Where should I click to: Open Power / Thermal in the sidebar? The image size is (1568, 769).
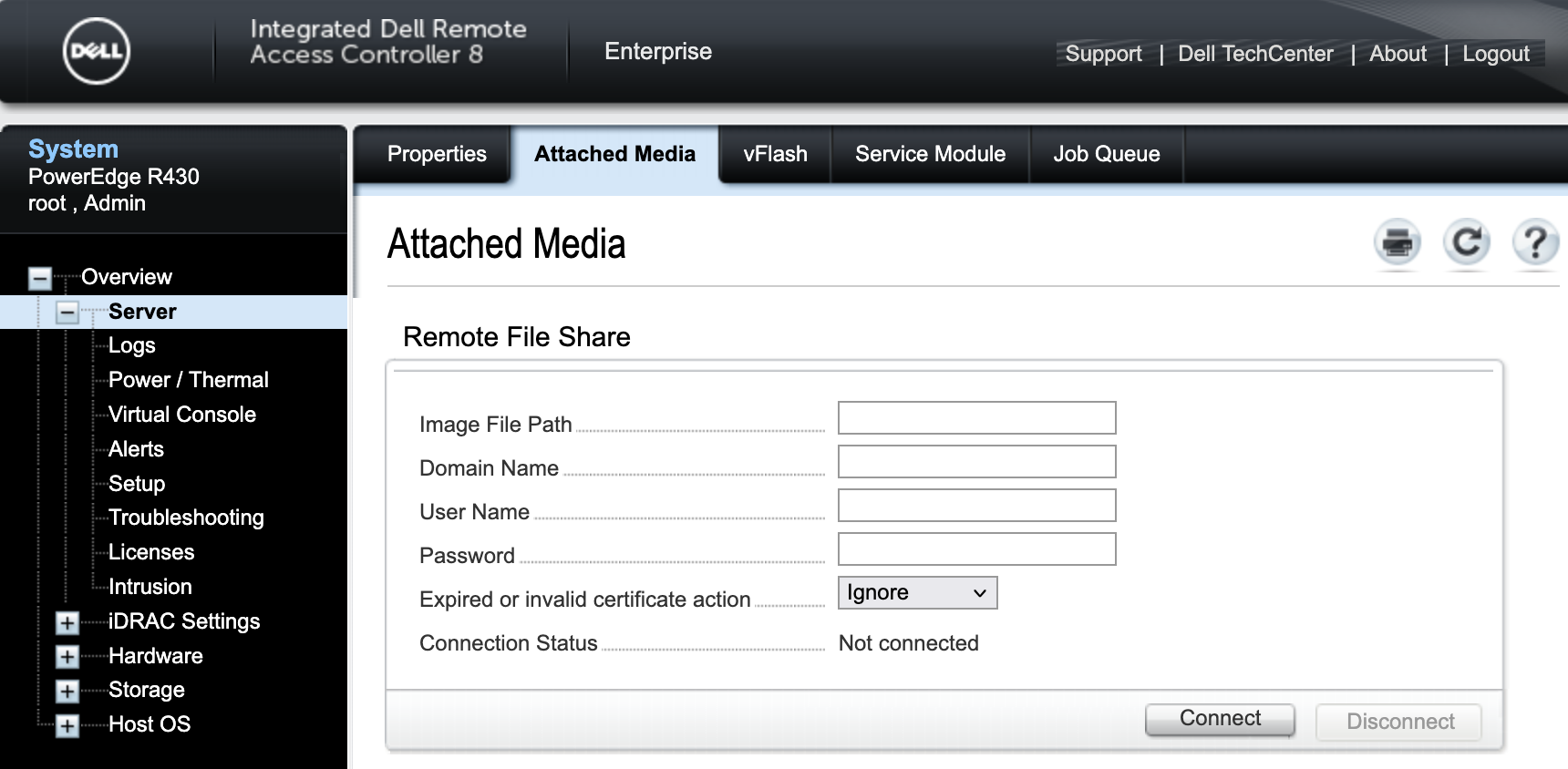189,380
